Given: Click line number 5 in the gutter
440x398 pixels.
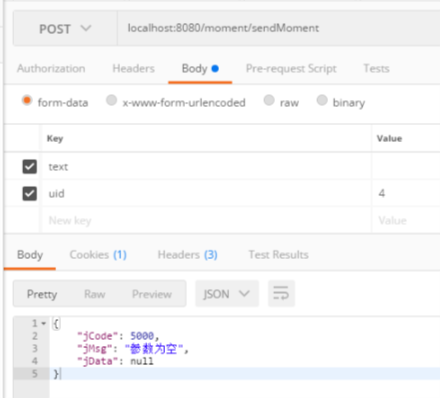Looking at the screenshot, I should click(35, 374).
